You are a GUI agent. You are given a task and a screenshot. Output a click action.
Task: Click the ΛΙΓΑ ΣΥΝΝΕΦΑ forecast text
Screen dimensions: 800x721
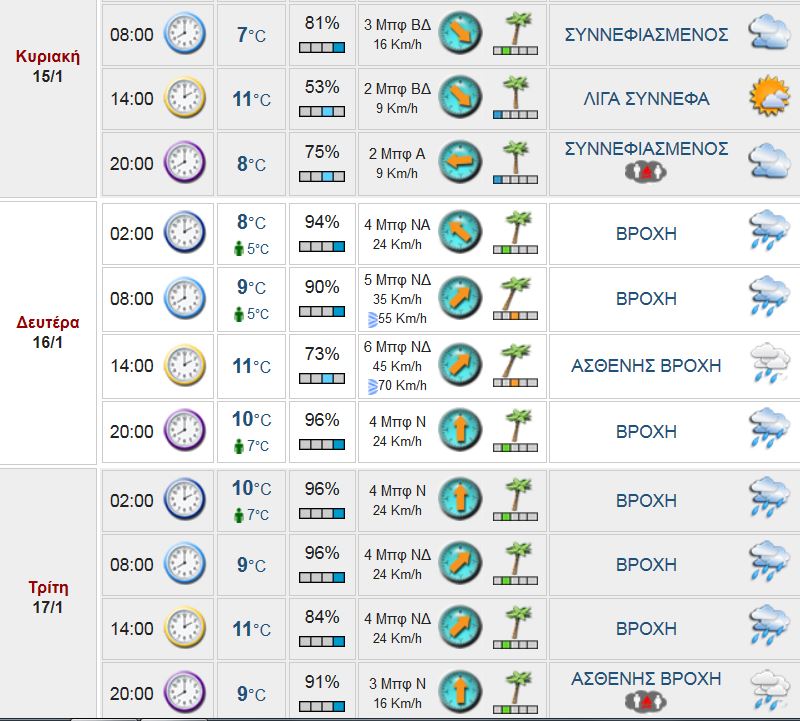(646, 98)
